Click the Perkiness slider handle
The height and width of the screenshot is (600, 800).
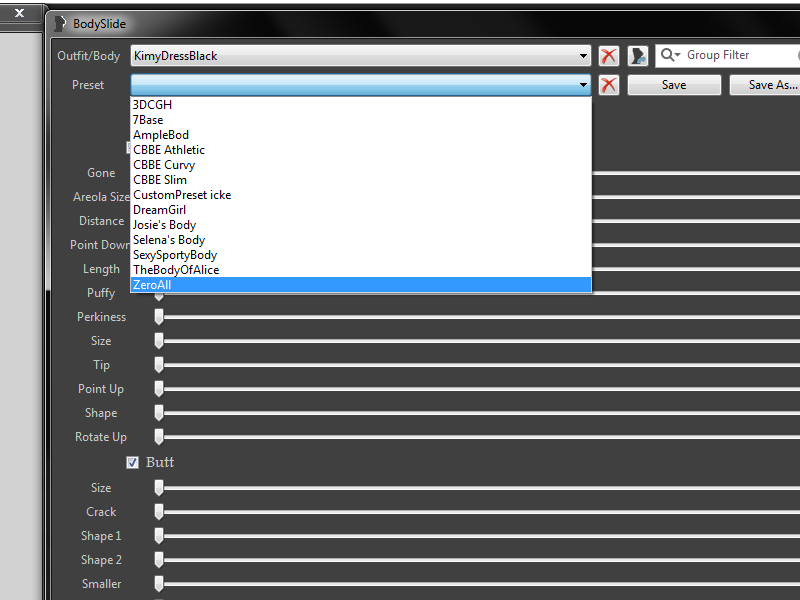click(159, 317)
